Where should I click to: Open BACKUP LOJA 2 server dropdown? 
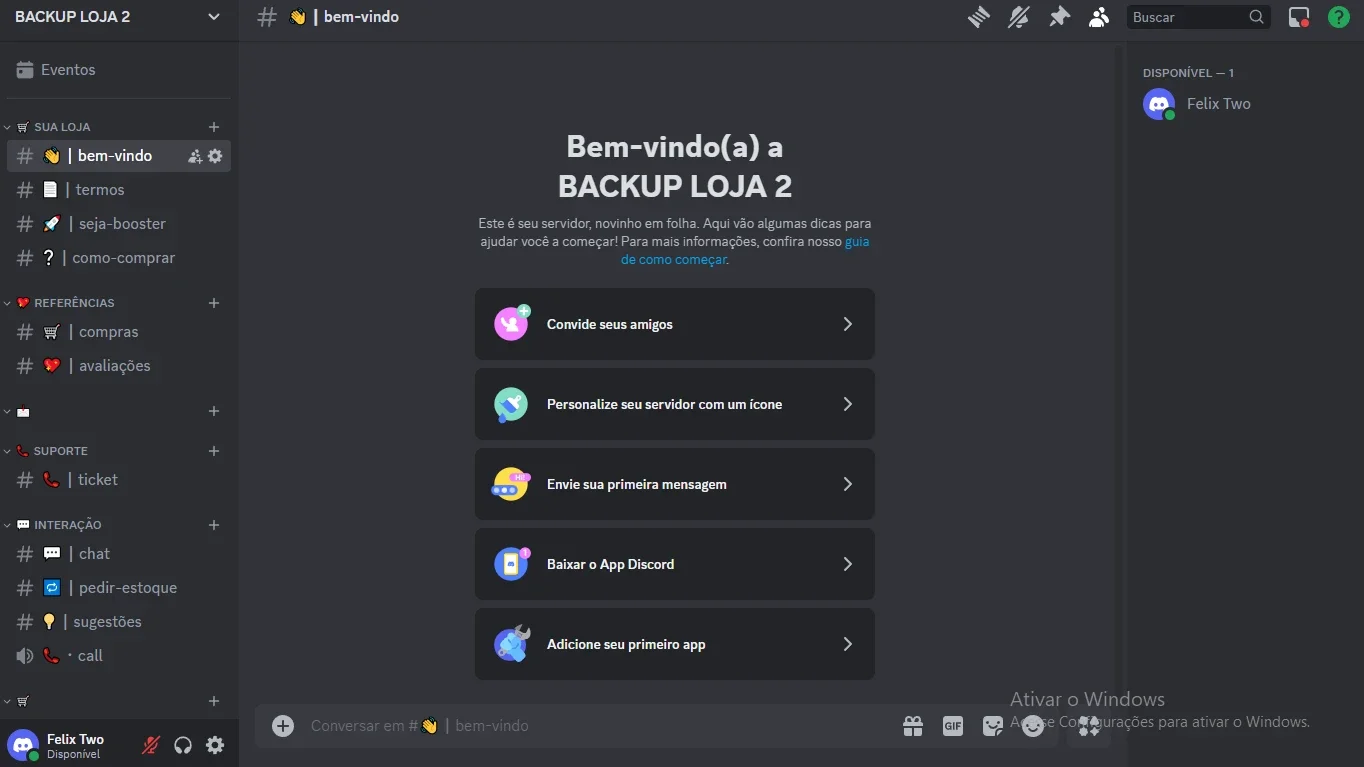(118, 17)
